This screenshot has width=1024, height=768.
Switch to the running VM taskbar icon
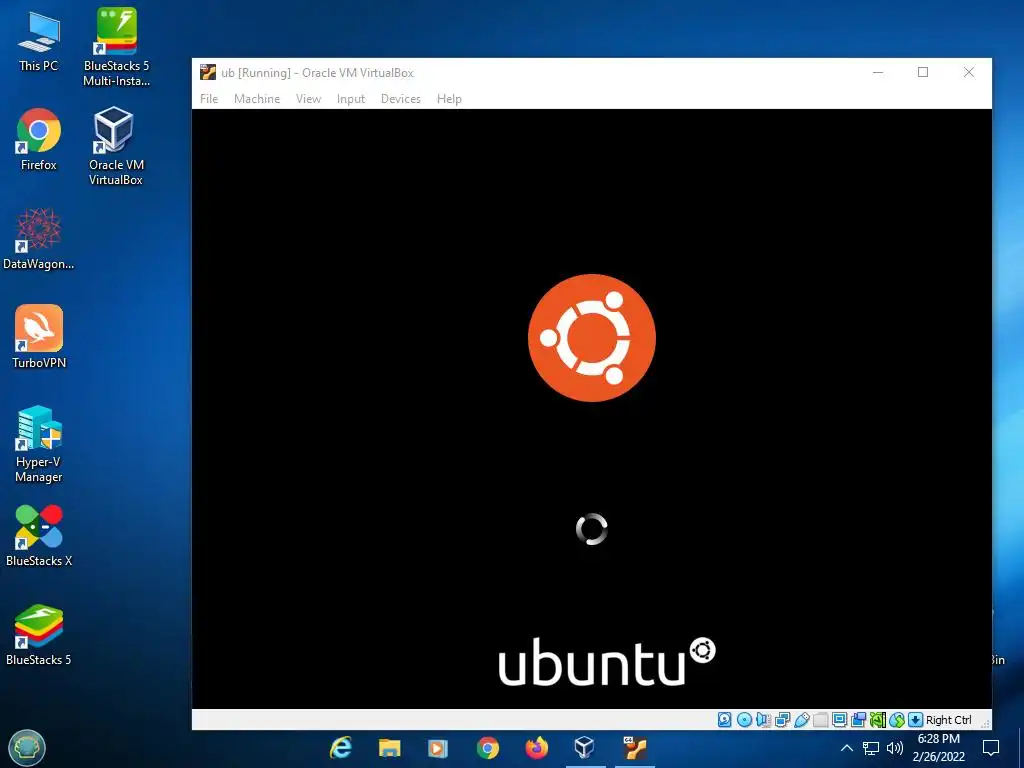pyautogui.click(x=634, y=748)
